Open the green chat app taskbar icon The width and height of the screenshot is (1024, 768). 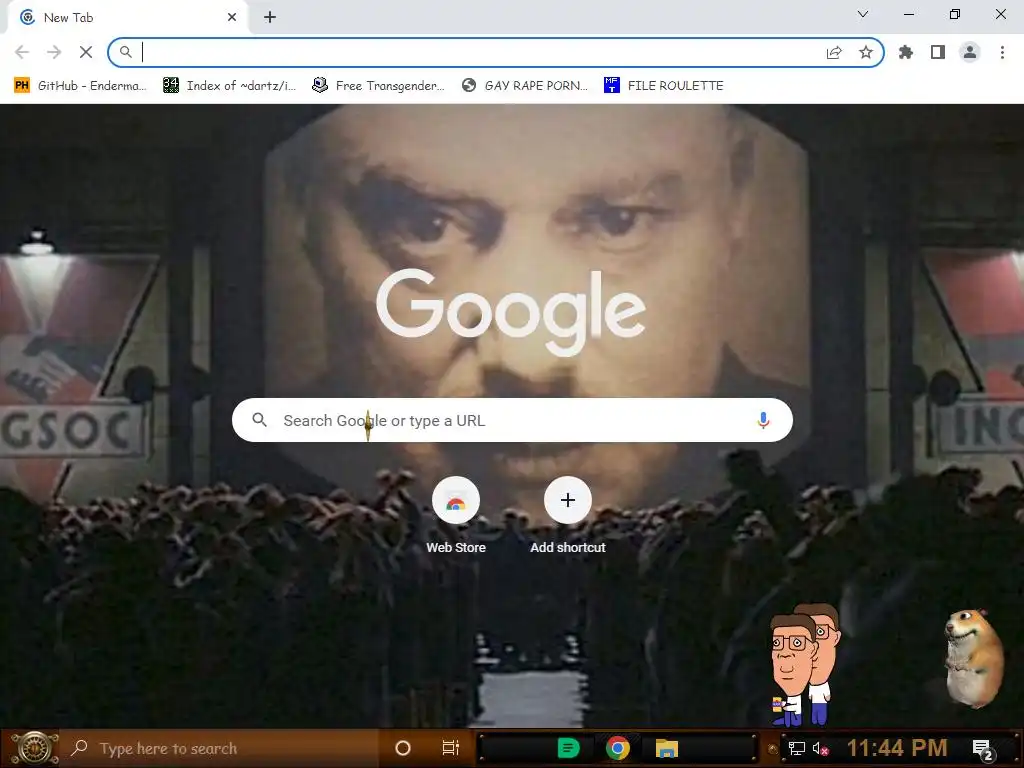click(x=568, y=748)
